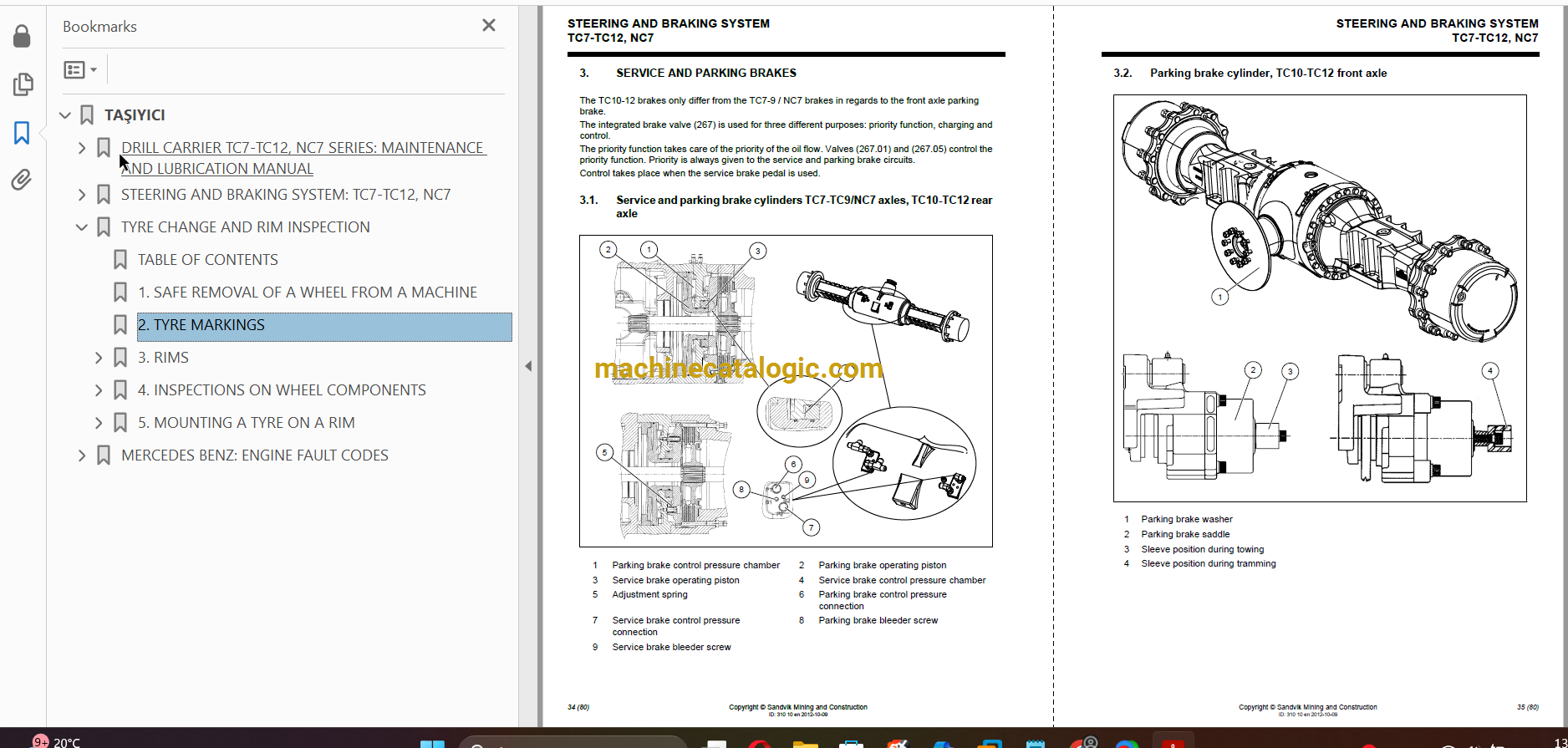
Task: Click bookmark icon beside 5. MOUNTING A TYRE
Action: click(120, 423)
